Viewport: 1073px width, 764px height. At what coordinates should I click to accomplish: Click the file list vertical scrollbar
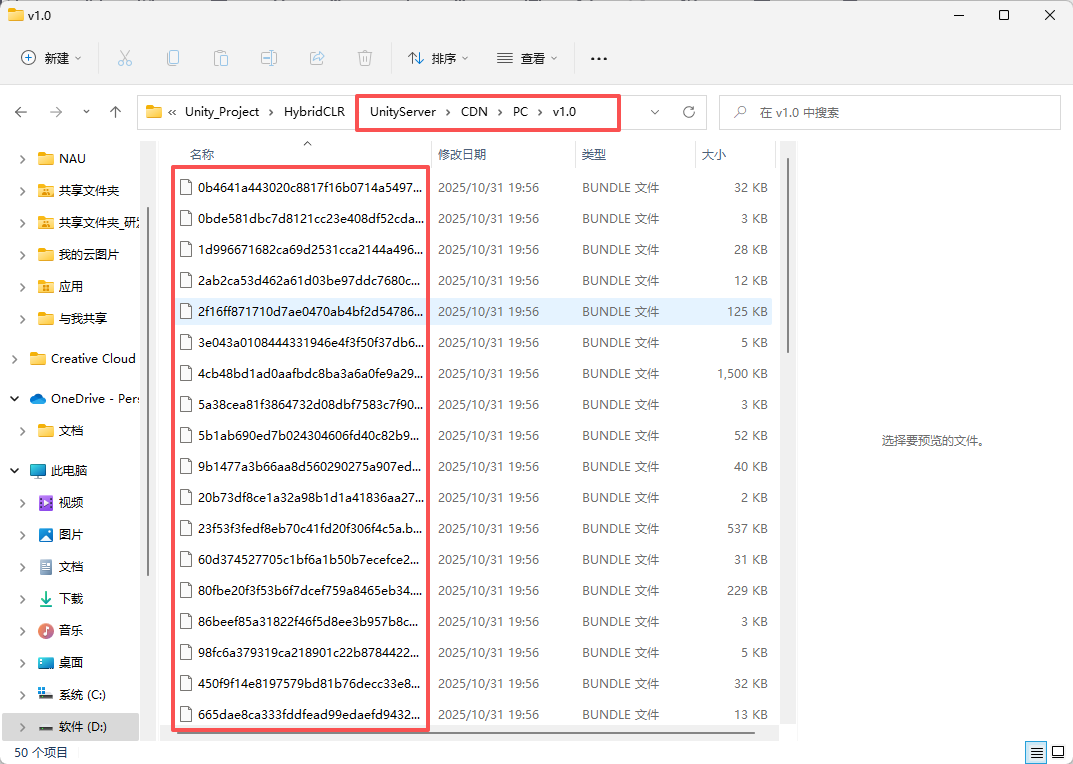788,255
